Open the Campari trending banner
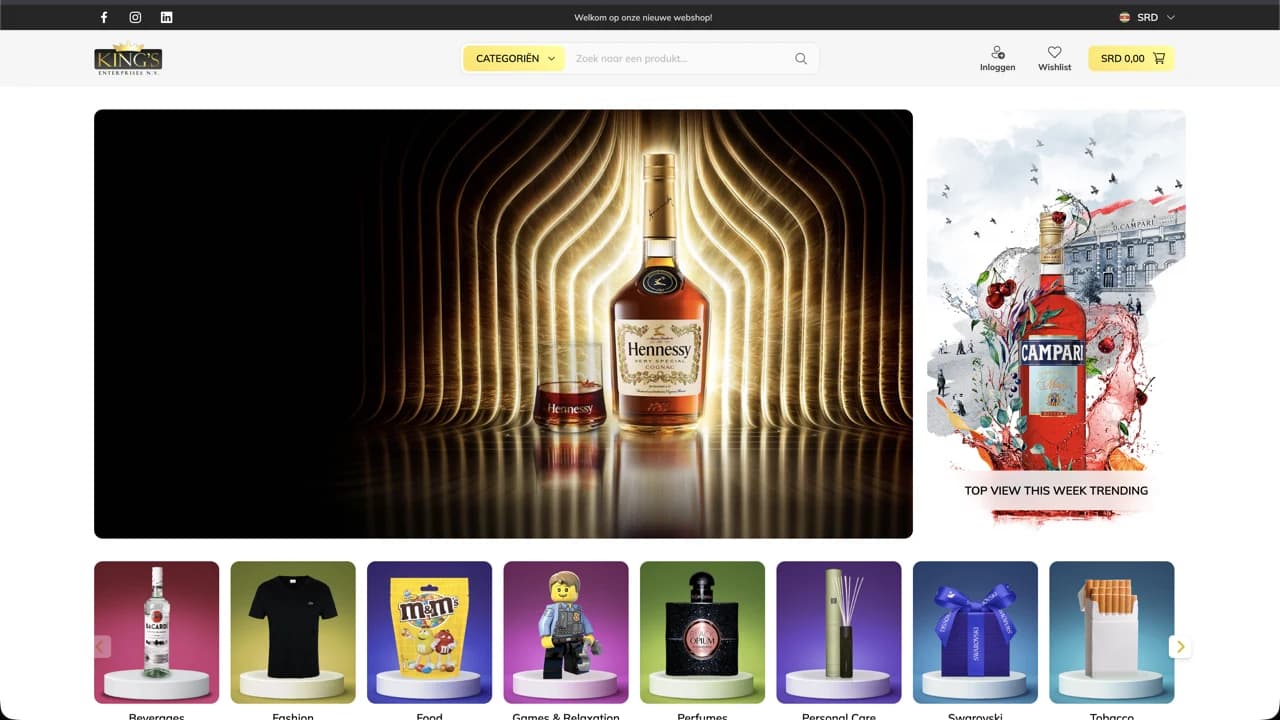The image size is (1280, 720). (x=1056, y=318)
